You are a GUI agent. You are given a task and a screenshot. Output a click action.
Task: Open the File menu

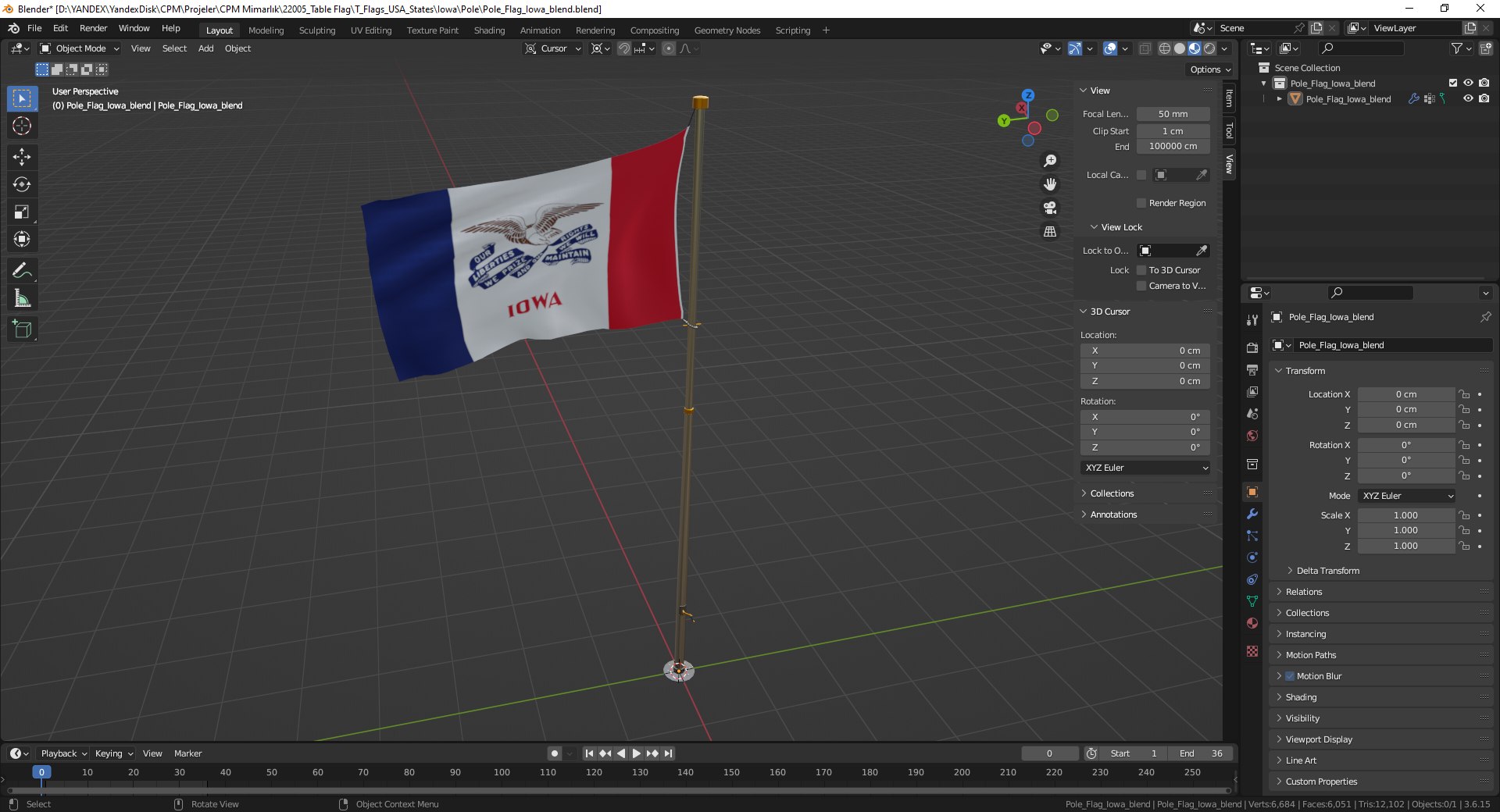pos(34,28)
